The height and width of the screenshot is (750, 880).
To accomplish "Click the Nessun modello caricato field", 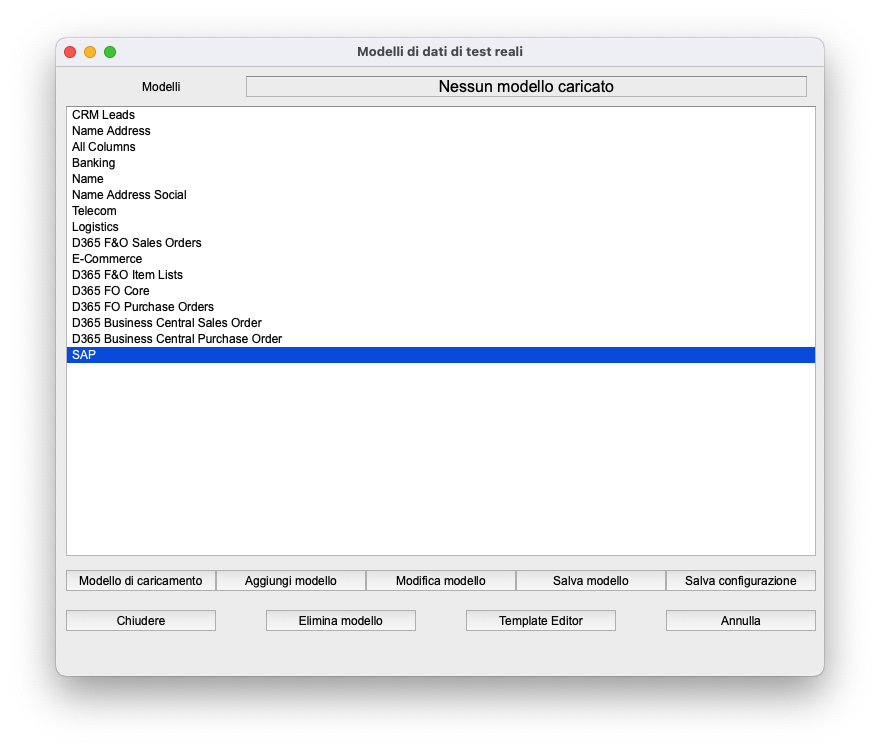I will [526, 87].
